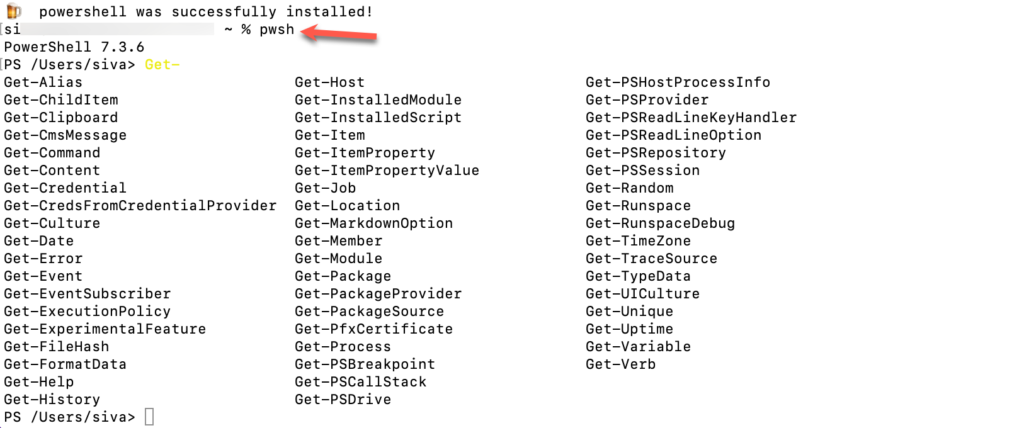Choose Get-History from the list
The image size is (1024, 428).
click(x=52, y=399)
